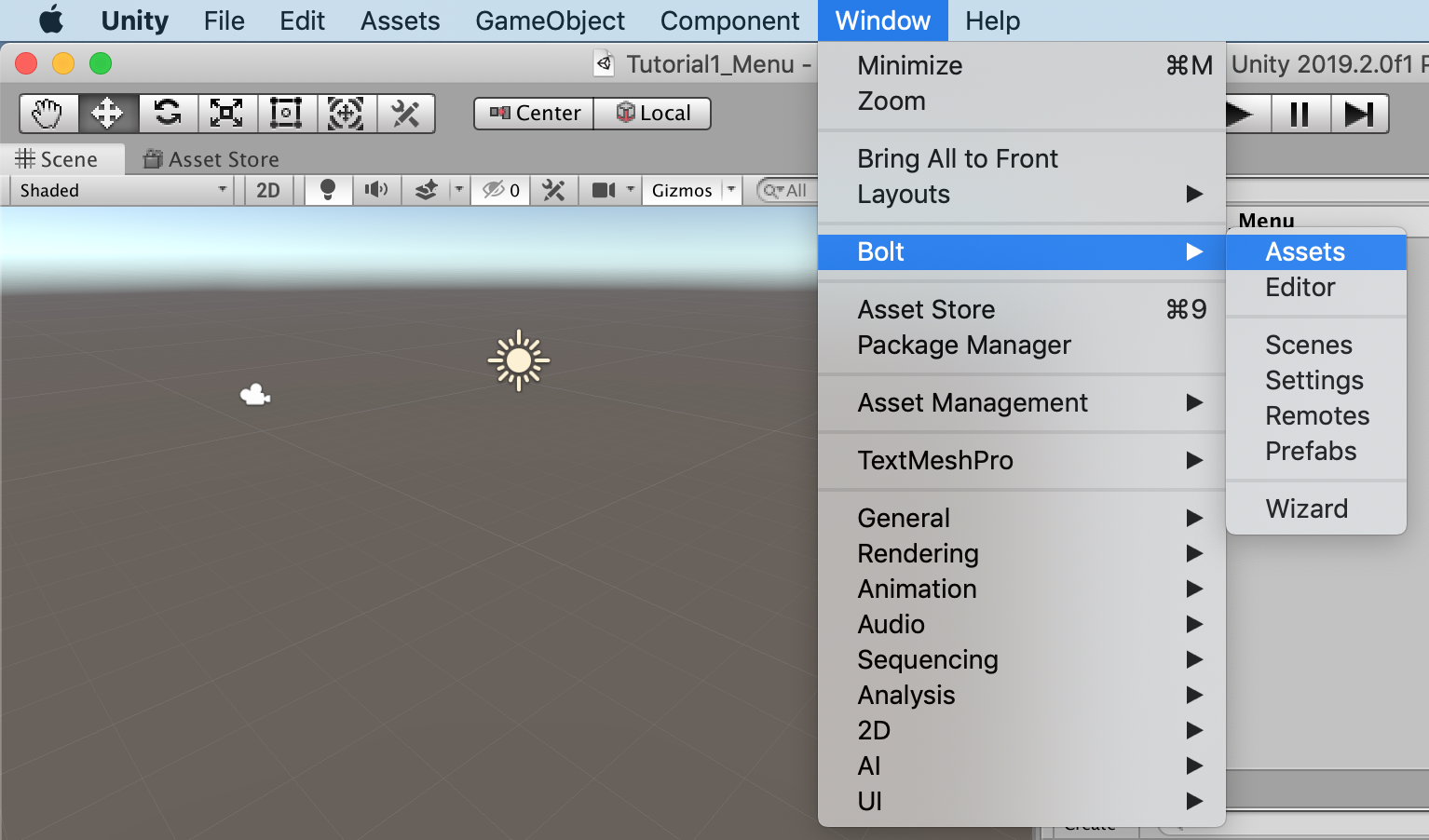
Task: Expand the Sequencing submenu
Action: (x=1022, y=659)
